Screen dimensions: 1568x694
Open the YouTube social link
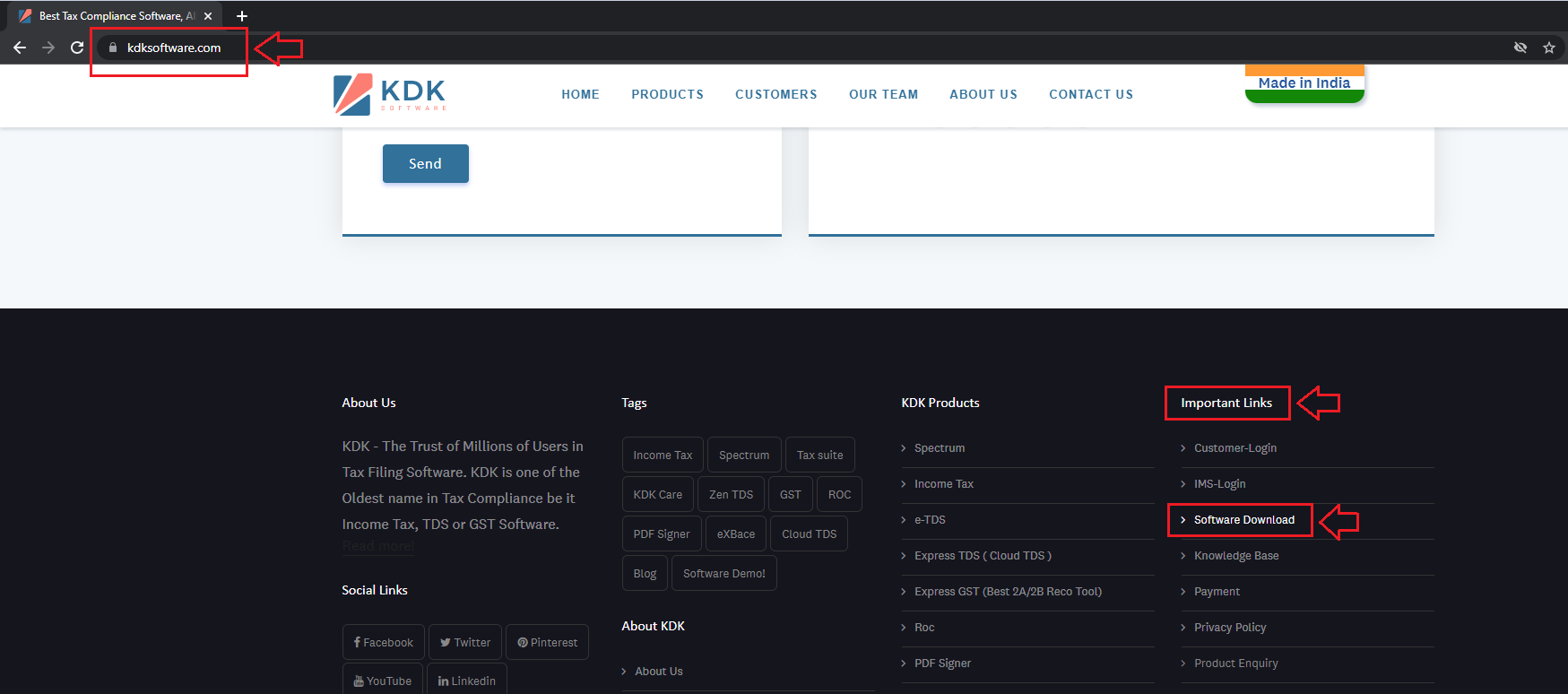pos(383,680)
